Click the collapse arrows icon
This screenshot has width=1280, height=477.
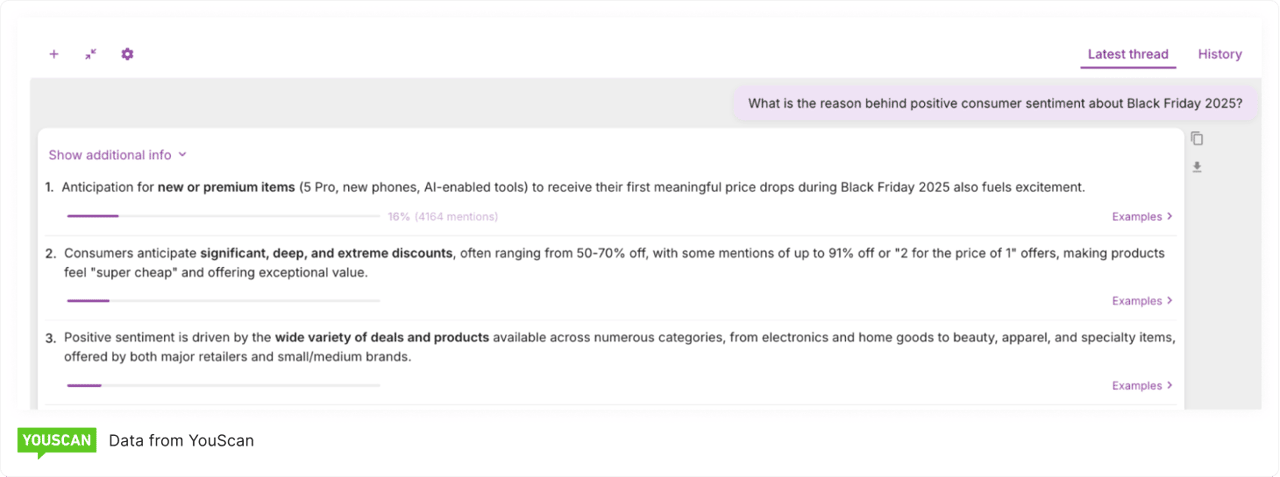pyautogui.click(x=91, y=54)
